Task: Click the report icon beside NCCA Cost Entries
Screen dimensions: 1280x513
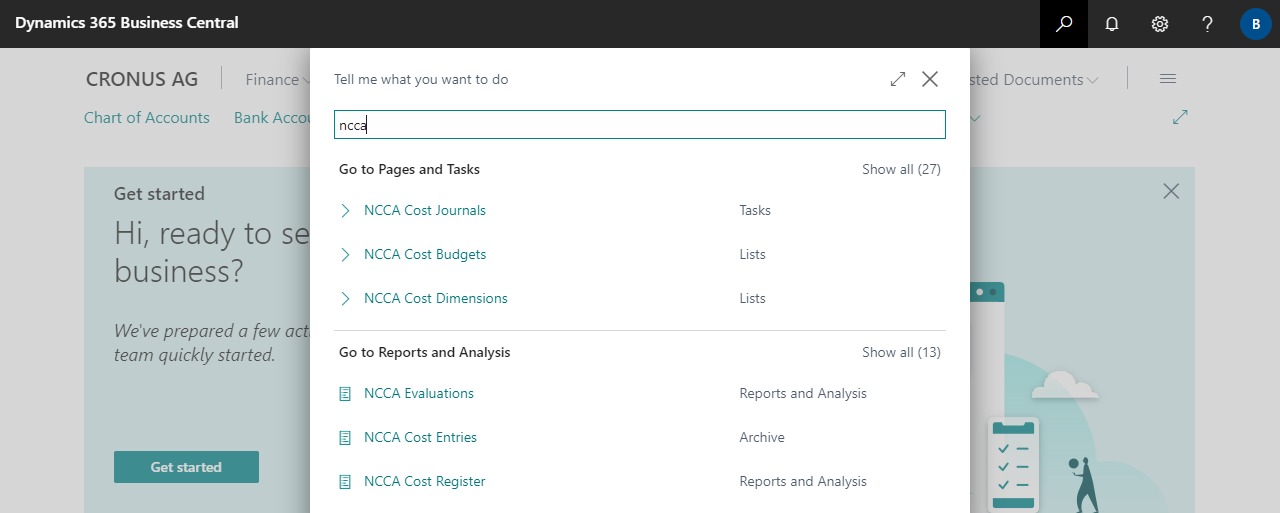Action: (x=345, y=438)
